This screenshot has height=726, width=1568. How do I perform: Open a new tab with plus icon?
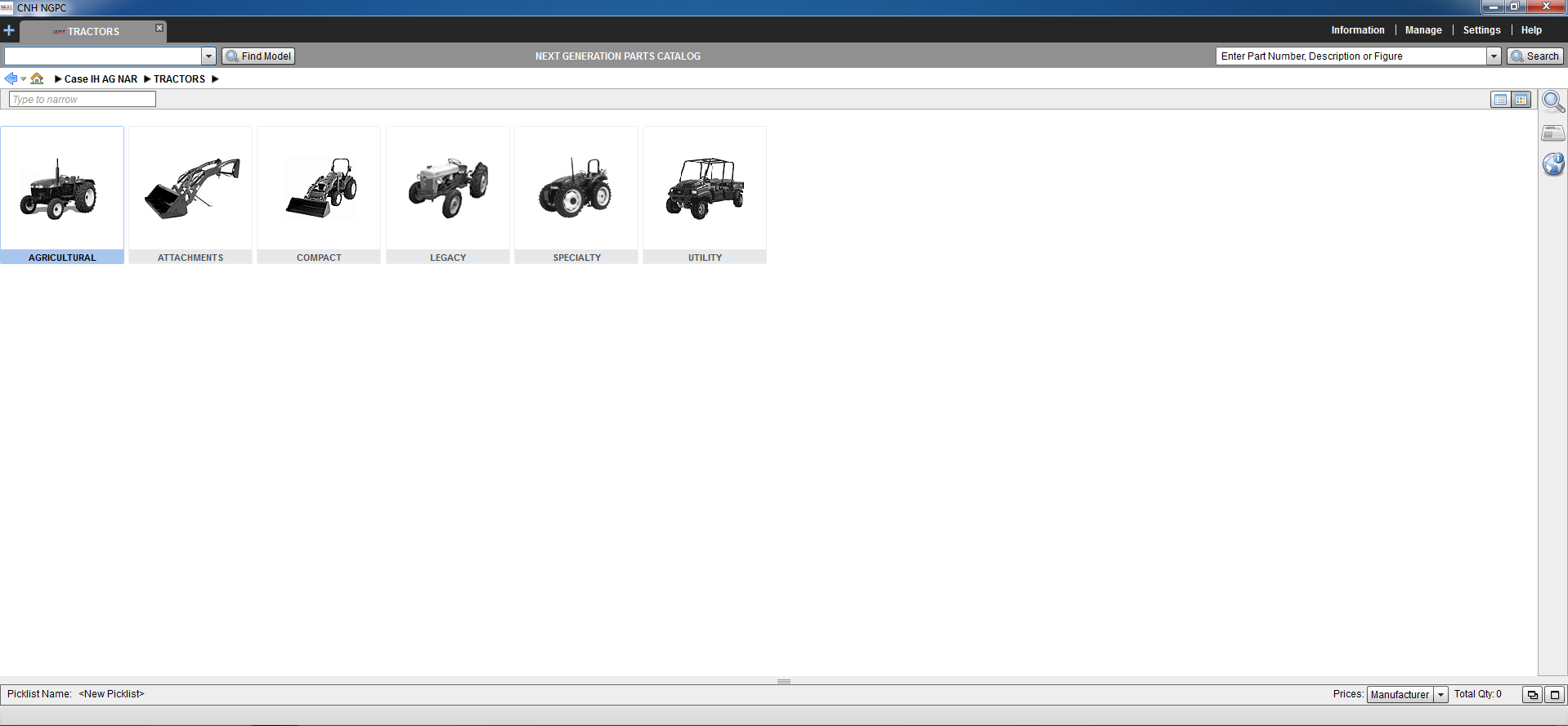pyautogui.click(x=9, y=31)
